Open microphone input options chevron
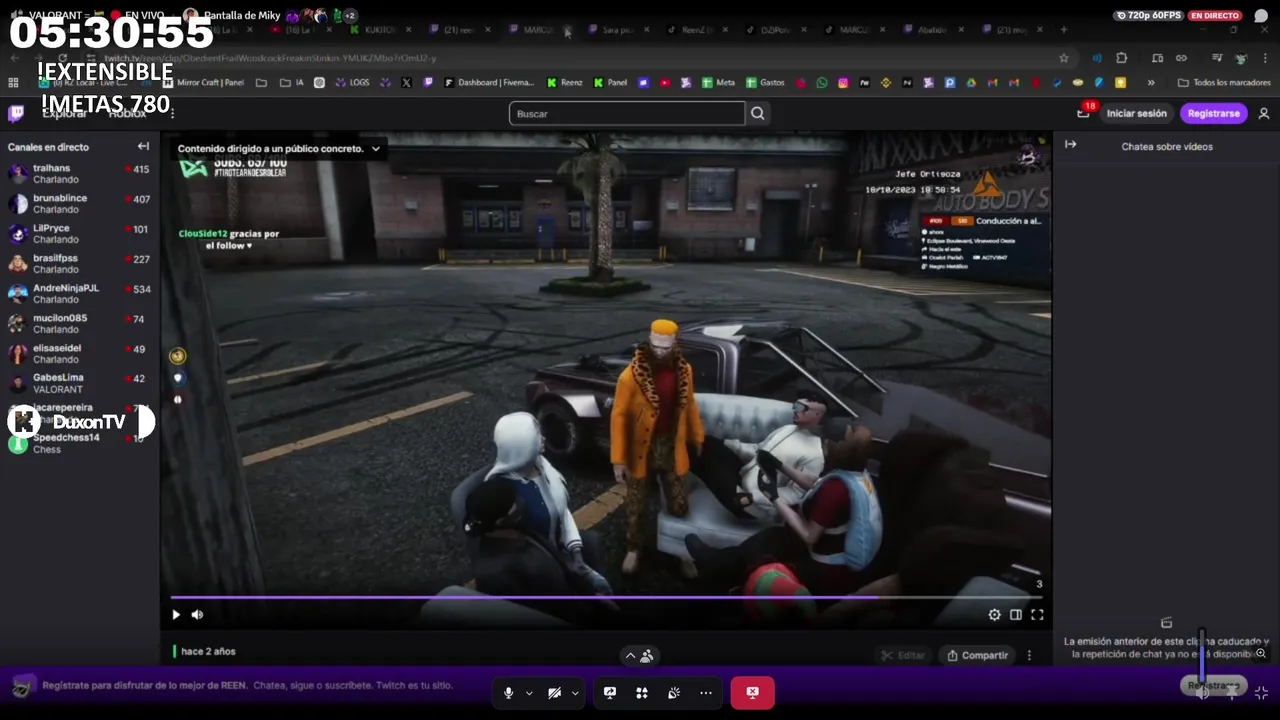 point(529,692)
